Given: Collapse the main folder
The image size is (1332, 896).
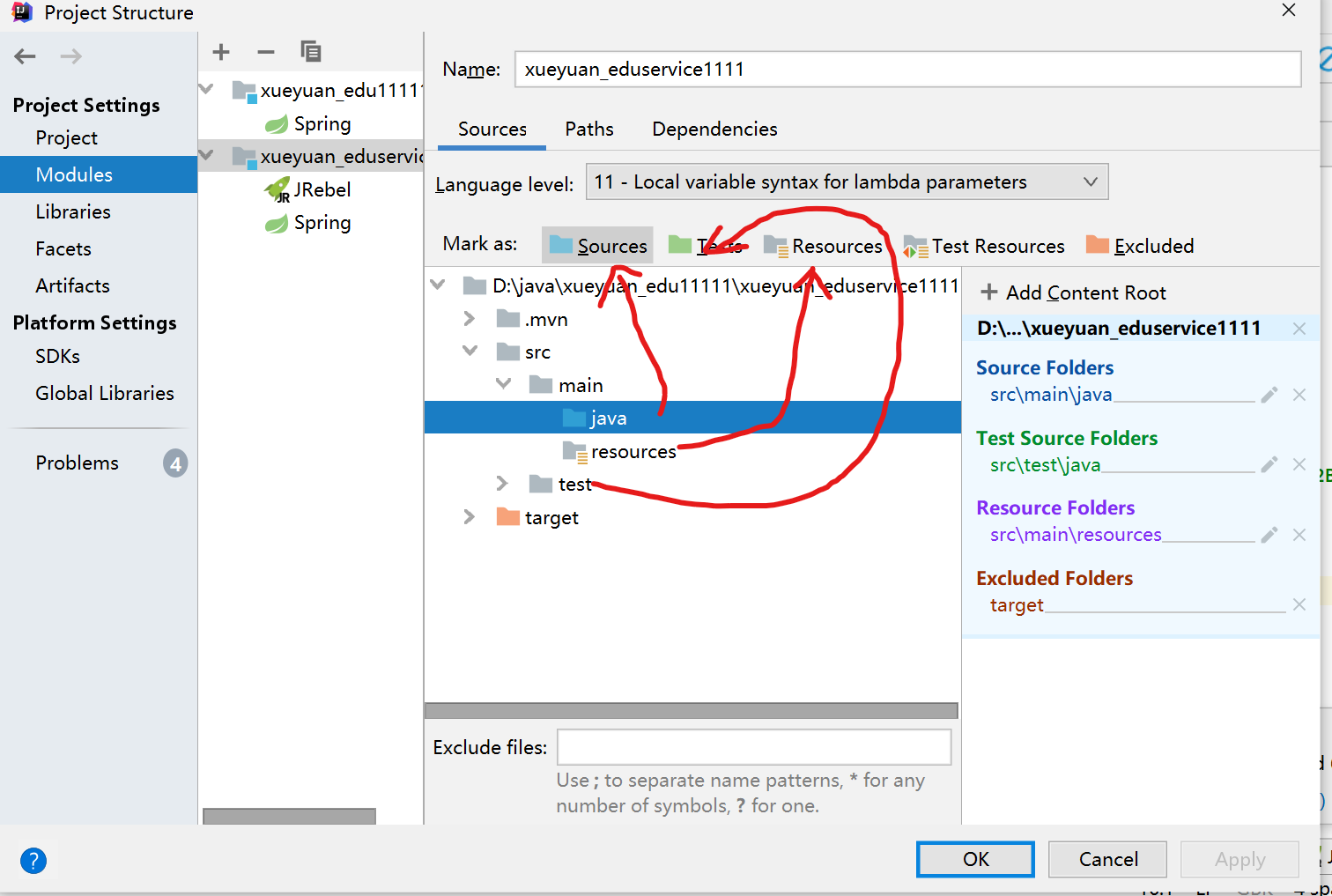Looking at the screenshot, I should pyautogui.click(x=504, y=384).
